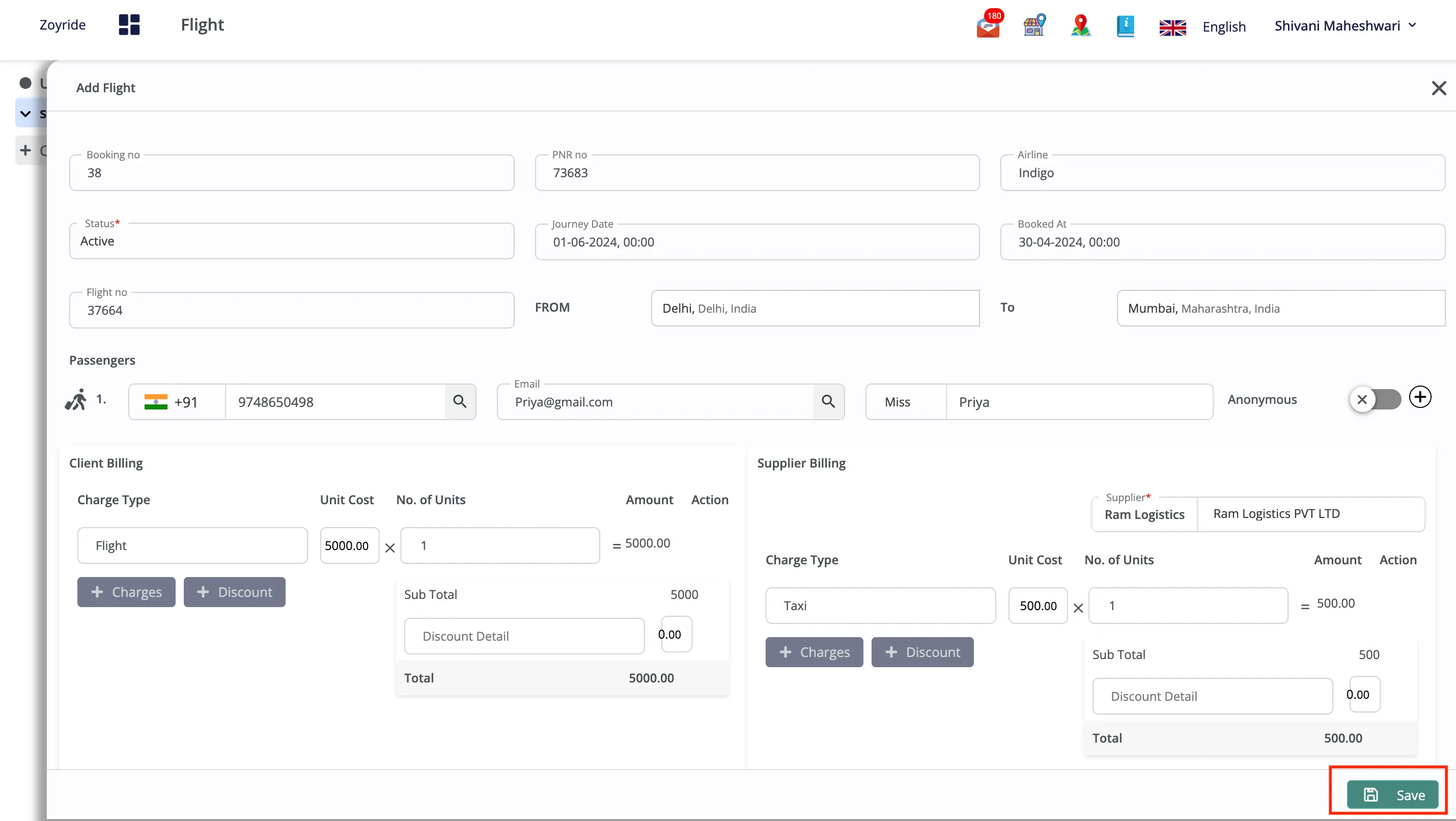
Task: Add another passenger with plus icon
Action: point(1420,397)
